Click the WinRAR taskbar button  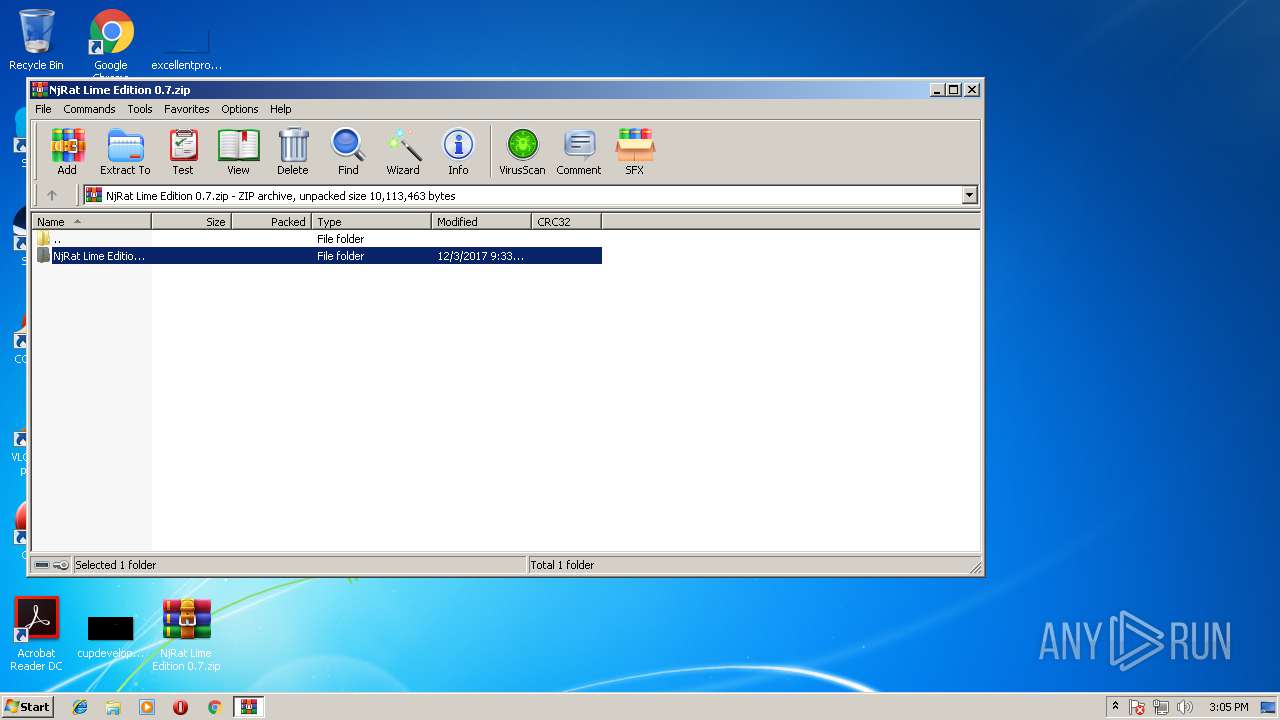(248, 707)
